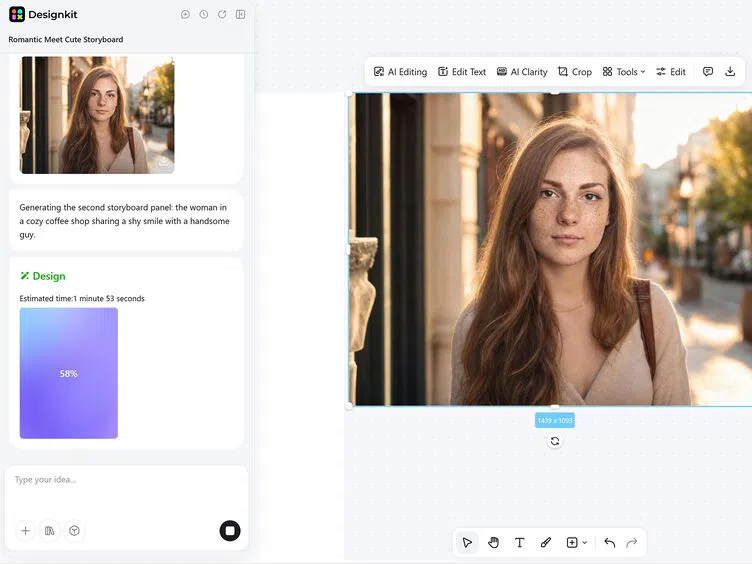Image resolution: width=752 pixels, height=564 pixels.
Task: Download the image using the toolbar icon
Action: pyautogui.click(x=730, y=72)
